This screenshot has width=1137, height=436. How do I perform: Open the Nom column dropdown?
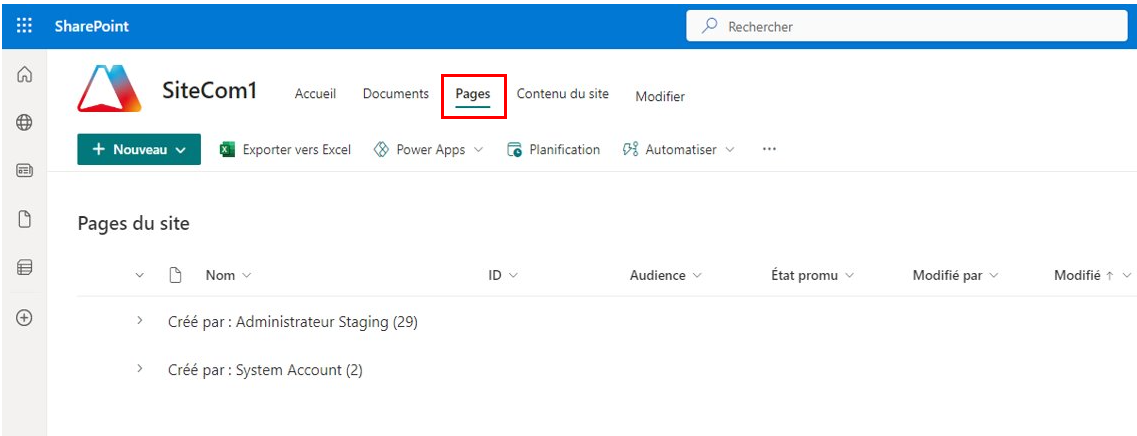point(228,276)
